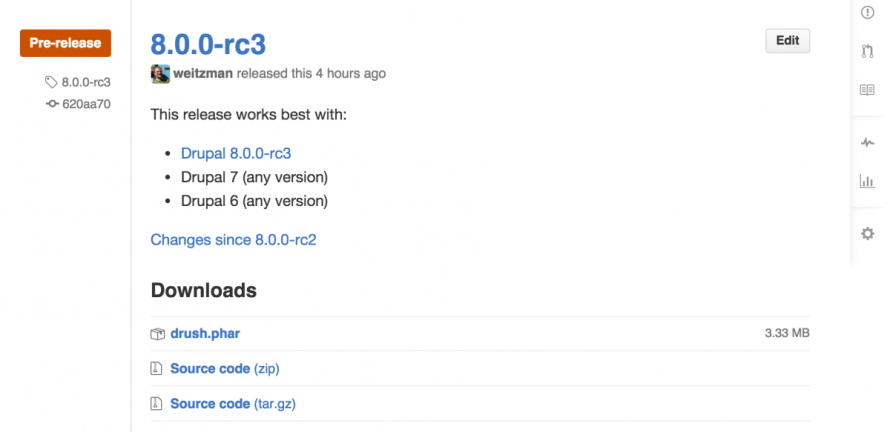Open the Graphs bar chart icon
This screenshot has height=432, width=890.
[867, 182]
